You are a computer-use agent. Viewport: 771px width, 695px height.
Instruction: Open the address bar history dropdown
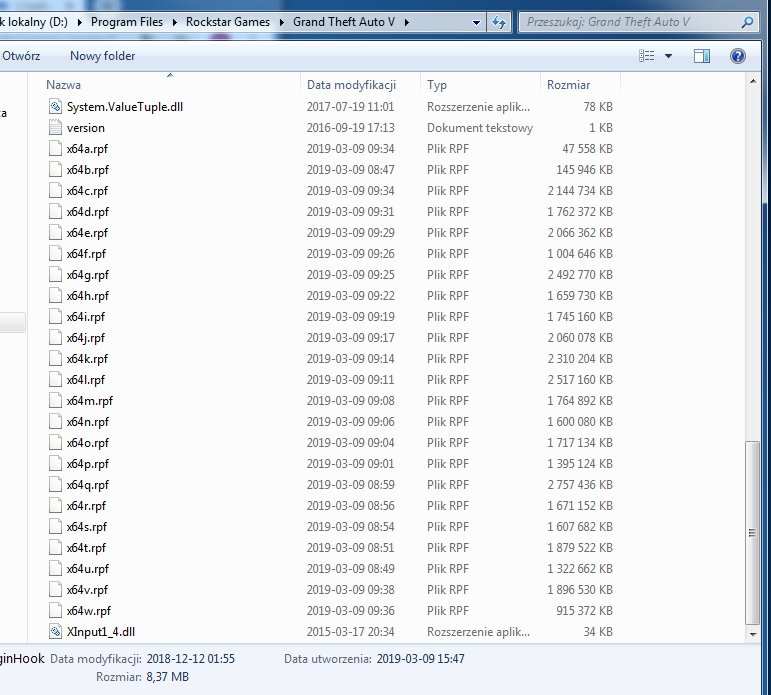coord(476,23)
